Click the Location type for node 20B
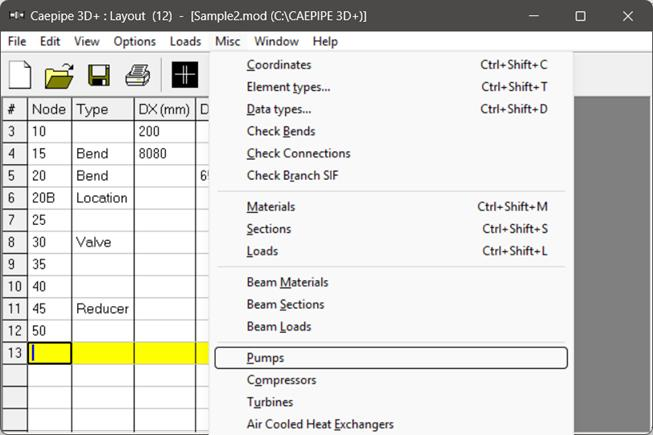 point(103,198)
